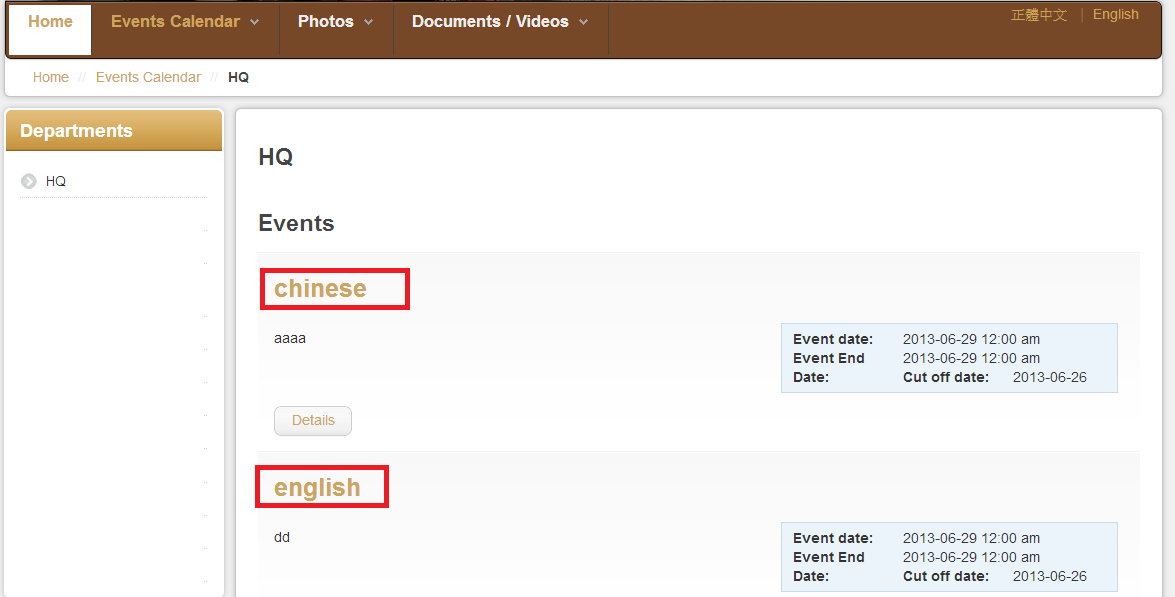Select the HQ breadcrumb item
Viewport: 1175px width, 597px height.
pos(238,77)
